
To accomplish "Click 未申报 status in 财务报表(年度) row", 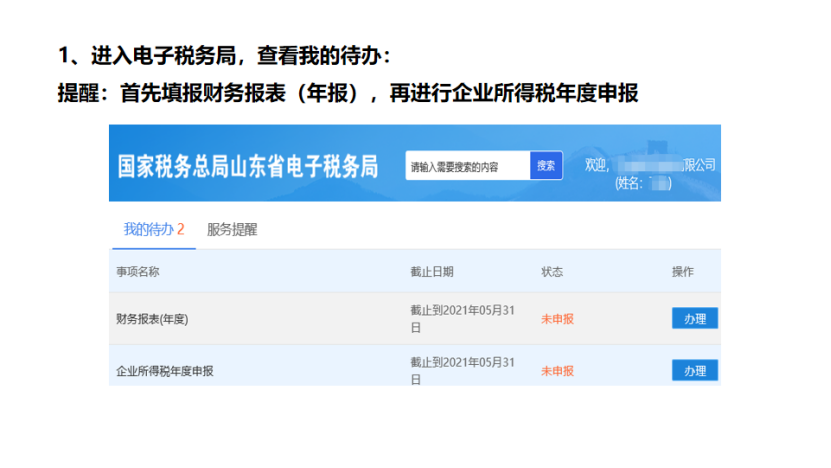I will [x=557, y=319].
